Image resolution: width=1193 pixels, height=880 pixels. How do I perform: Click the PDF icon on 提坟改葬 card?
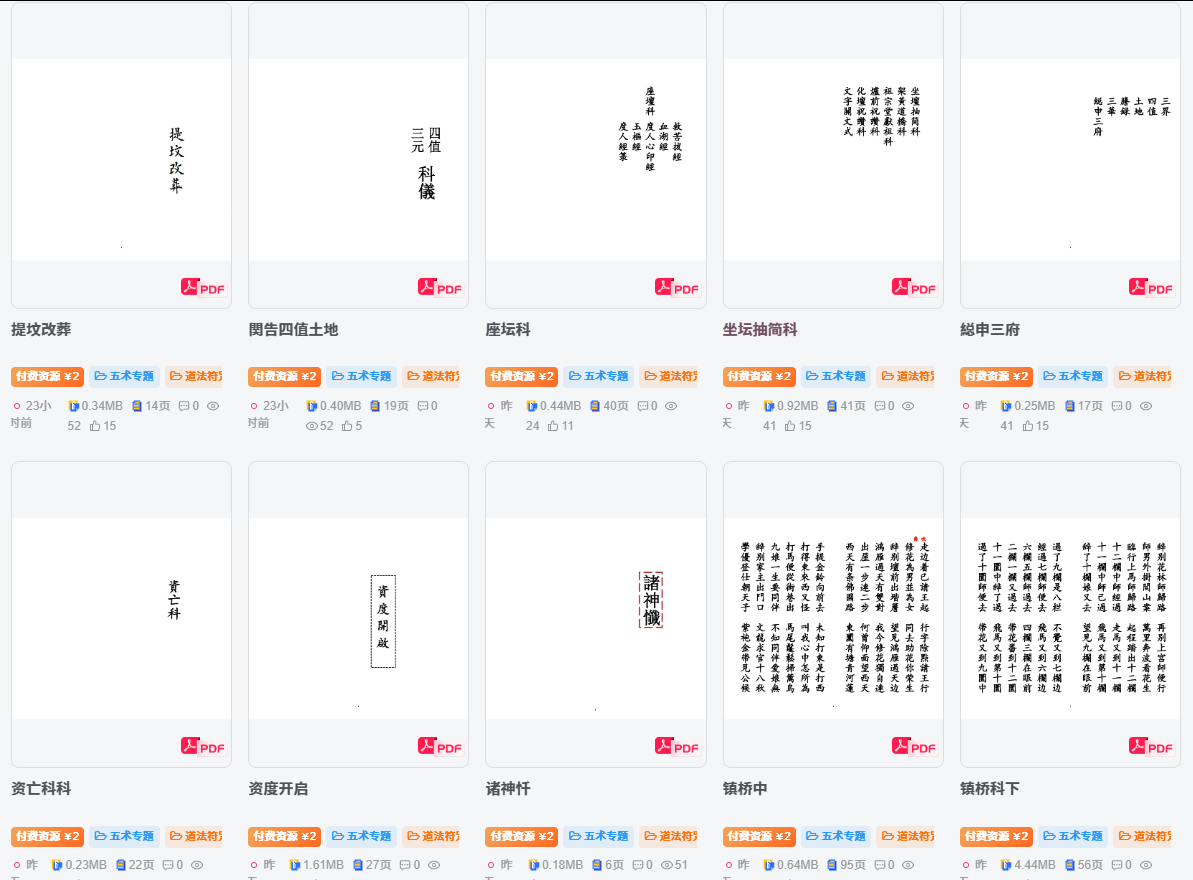[x=203, y=288]
